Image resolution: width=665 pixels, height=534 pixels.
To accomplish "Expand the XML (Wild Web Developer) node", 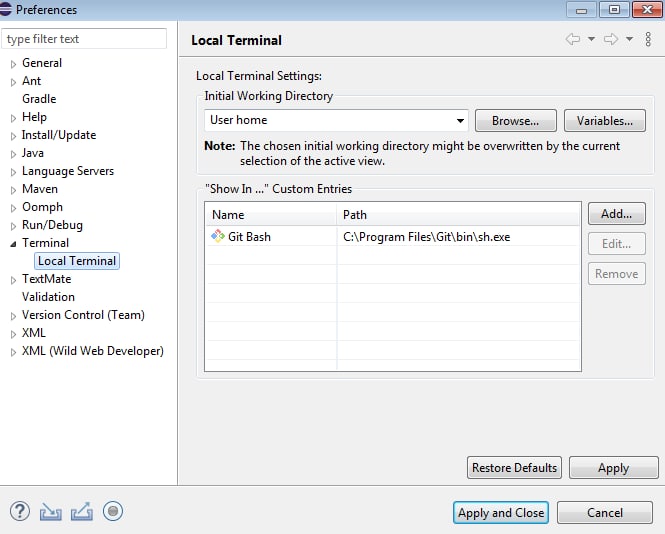I will (13, 352).
